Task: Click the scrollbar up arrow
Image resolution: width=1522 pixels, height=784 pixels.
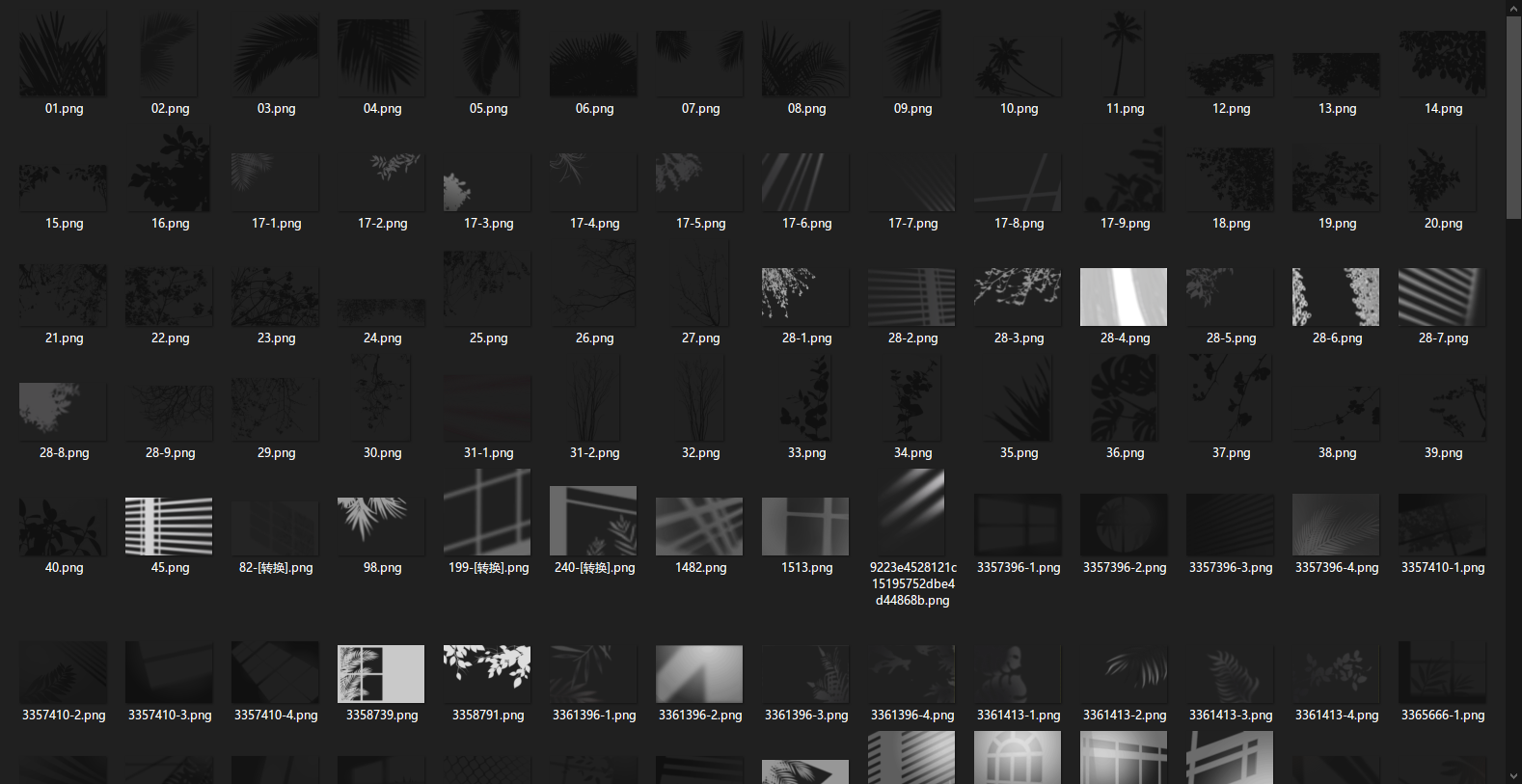Action: tap(1513, 8)
